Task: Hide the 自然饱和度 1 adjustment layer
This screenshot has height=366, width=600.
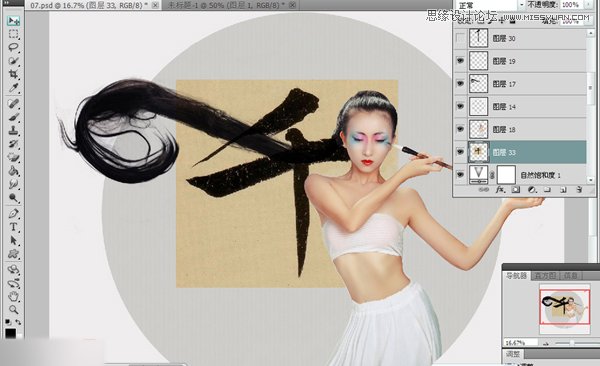Action: (x=460, y=175)
